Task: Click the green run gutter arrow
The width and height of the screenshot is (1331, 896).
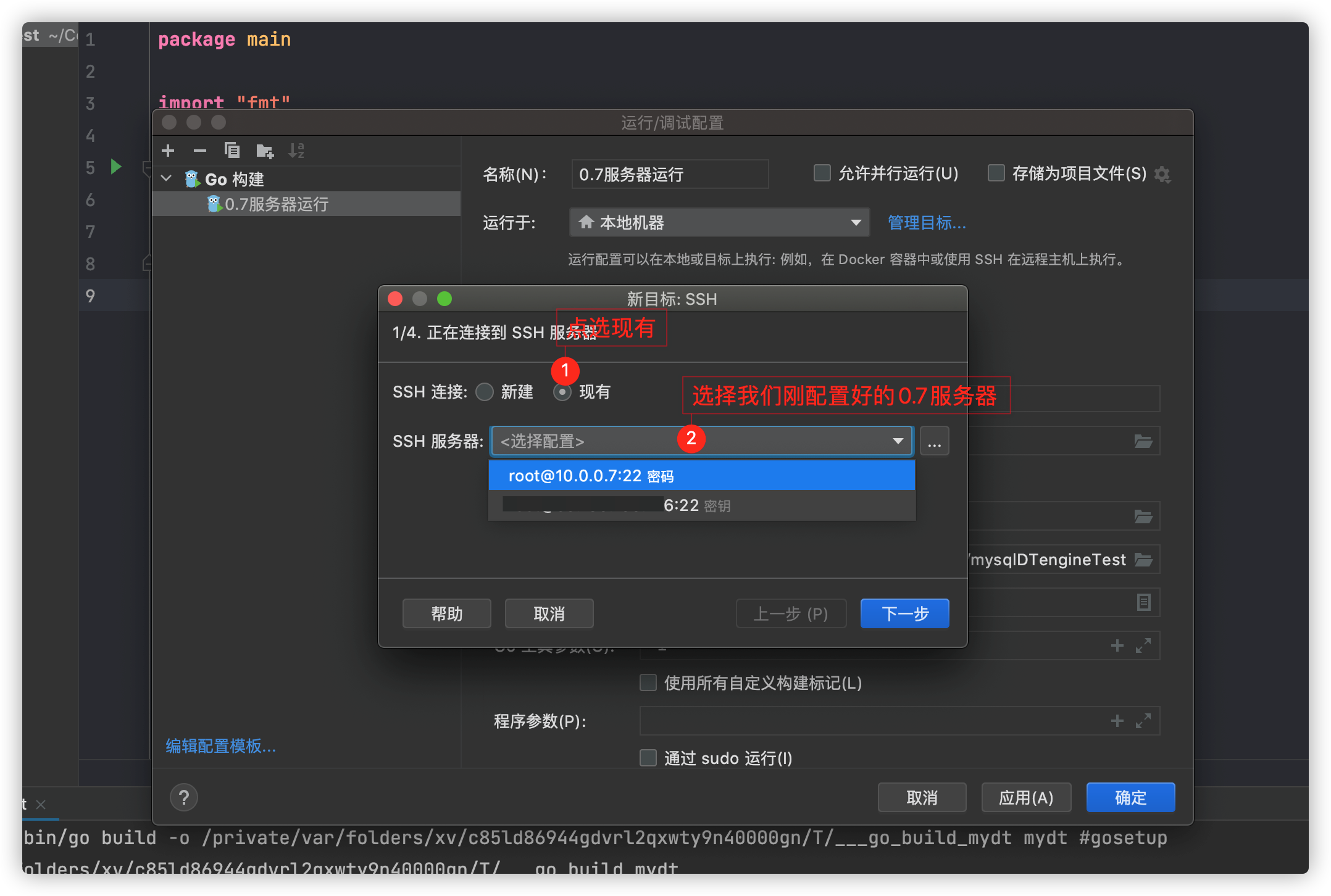Action: tap(115, 167)
